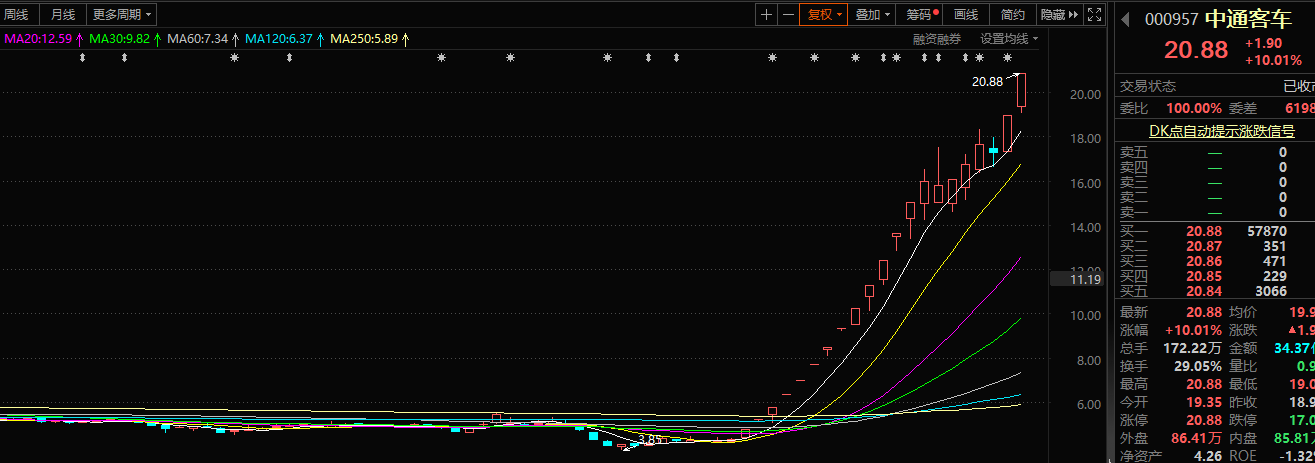Click 外盘 value 86.41万
This screenshot has height=463, width=1315.
click(1199, 438)
